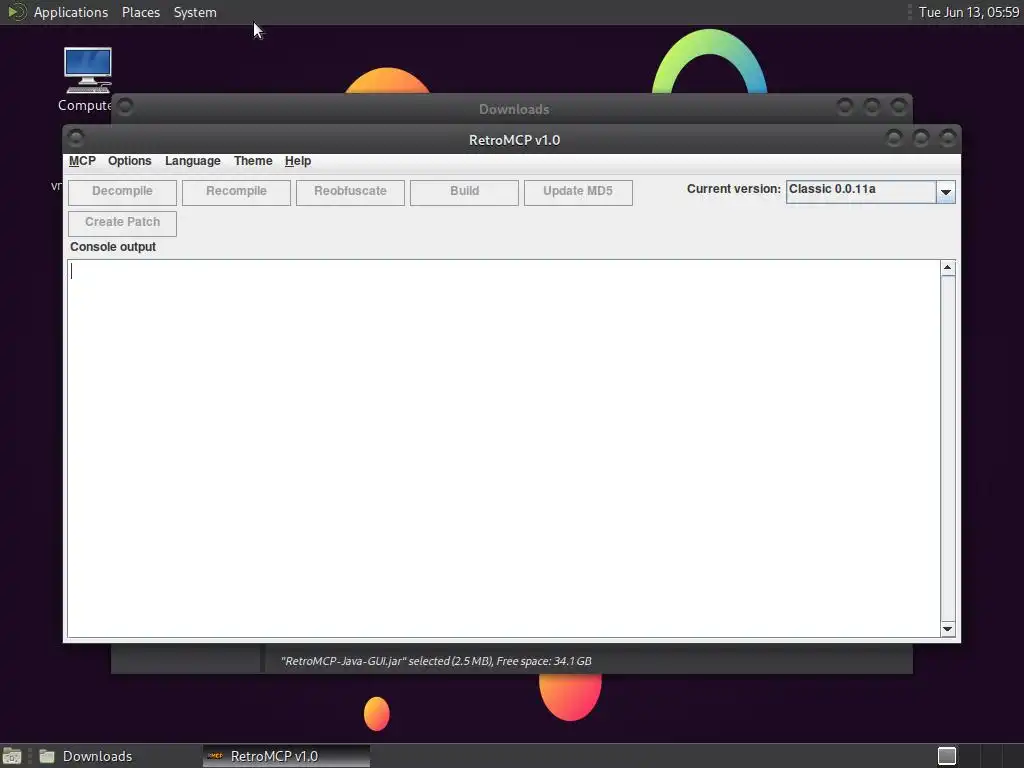Open the Places menu in top panel
Screen dimensions: 1024x768
click(141, 12)
